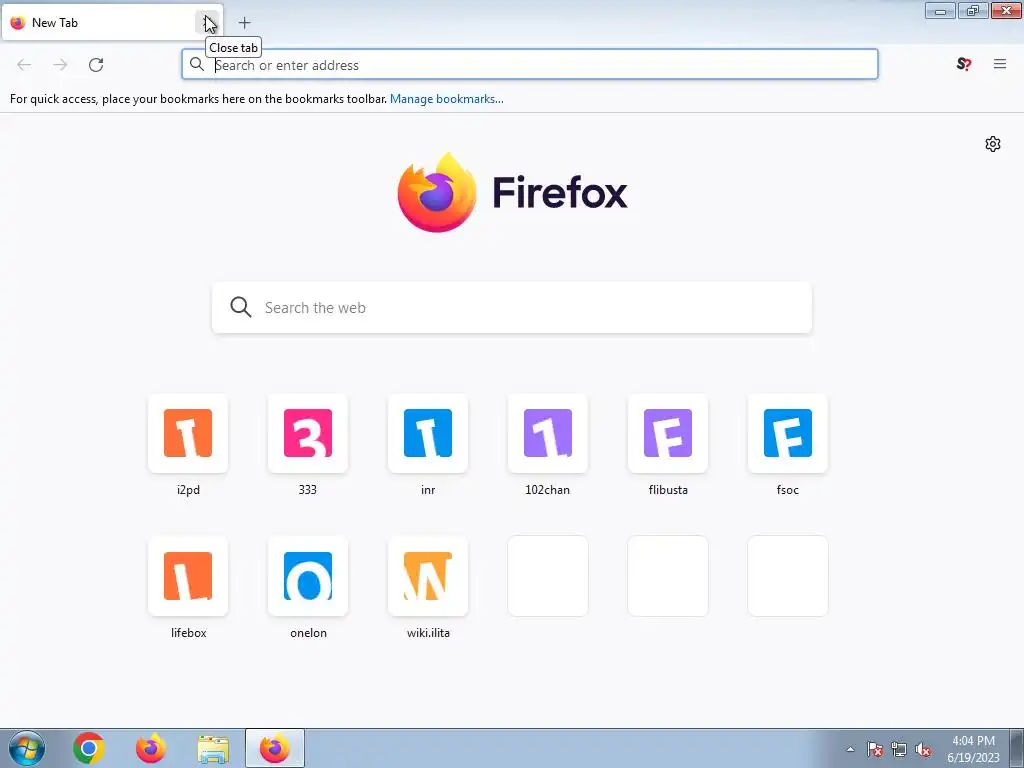Close the New Tab tab
The image size is (1024, 768).
click(x=207, y=23)
